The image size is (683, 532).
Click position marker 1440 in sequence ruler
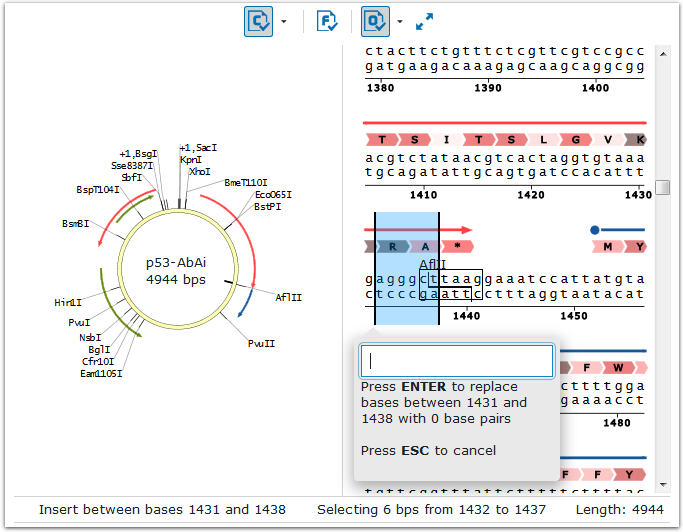pos(466,316)
